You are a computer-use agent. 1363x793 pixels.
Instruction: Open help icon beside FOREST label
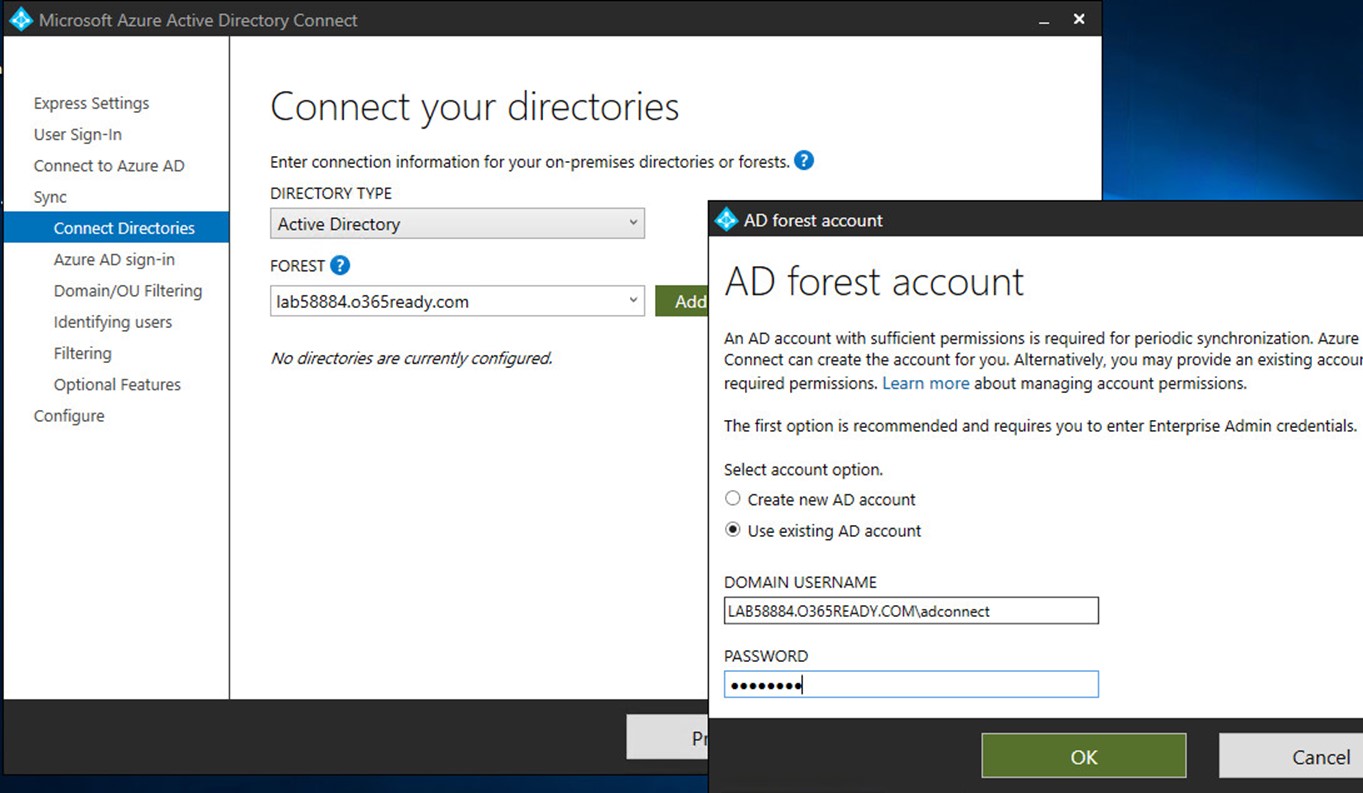340,265
